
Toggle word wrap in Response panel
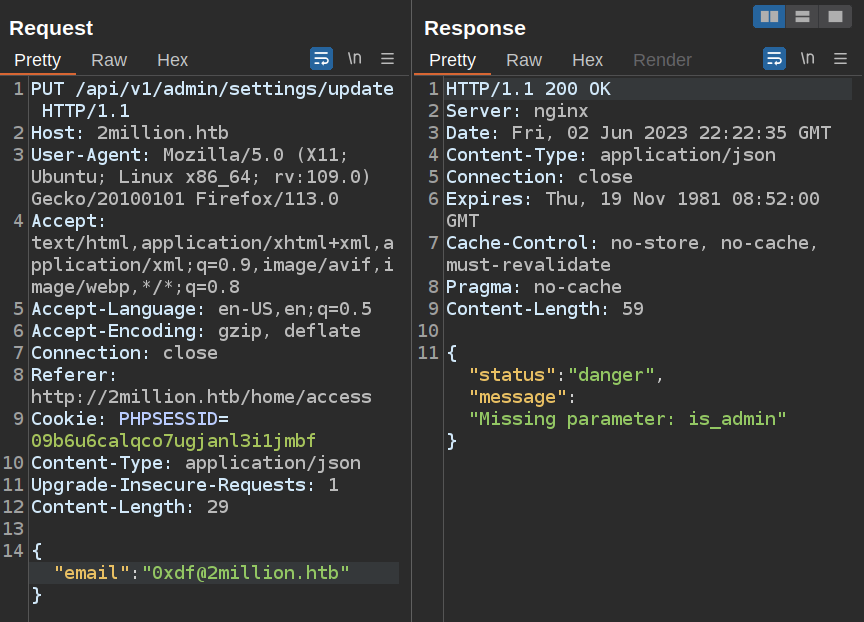(774, 59)
